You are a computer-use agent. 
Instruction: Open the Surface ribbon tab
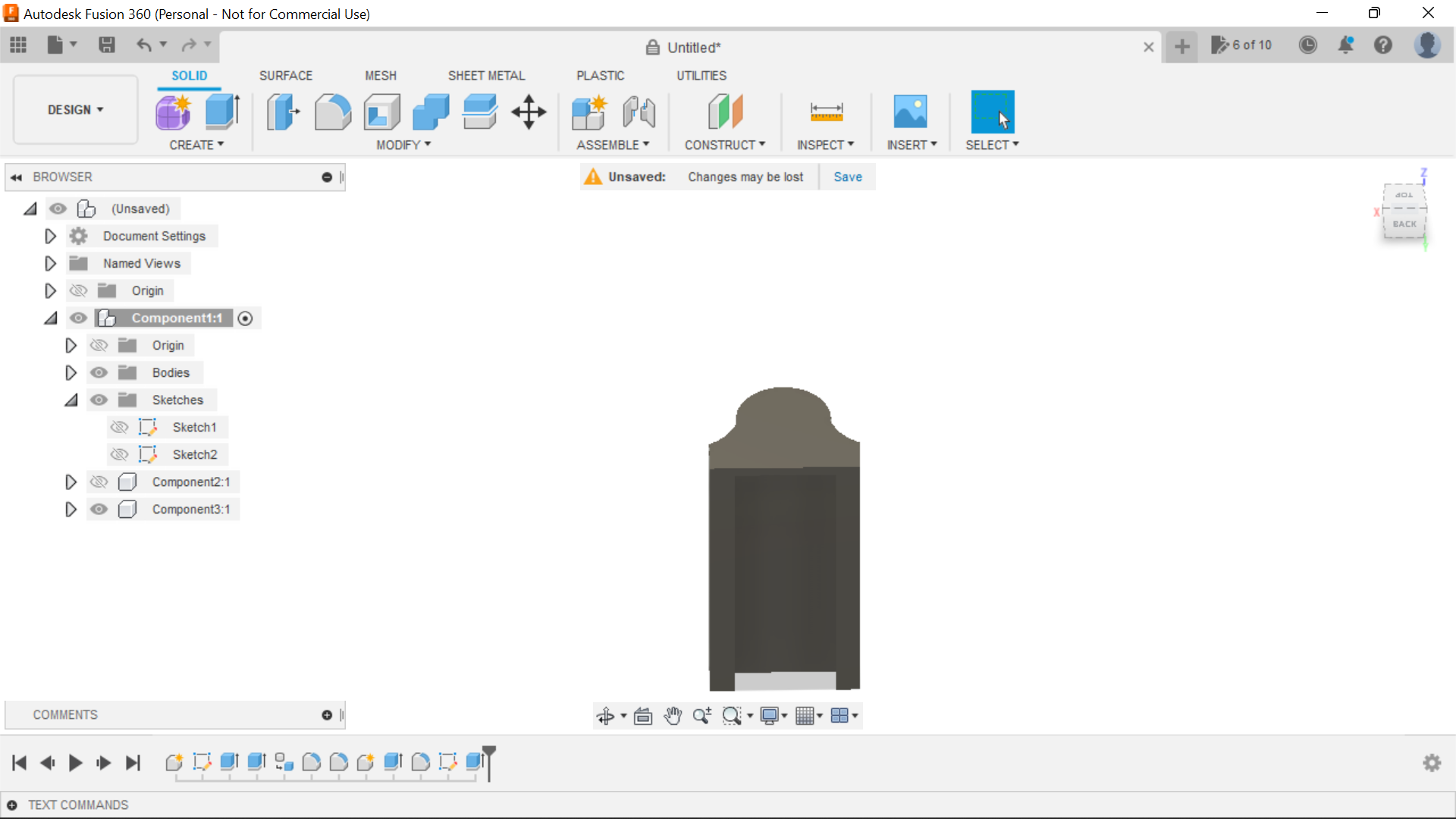285,75
